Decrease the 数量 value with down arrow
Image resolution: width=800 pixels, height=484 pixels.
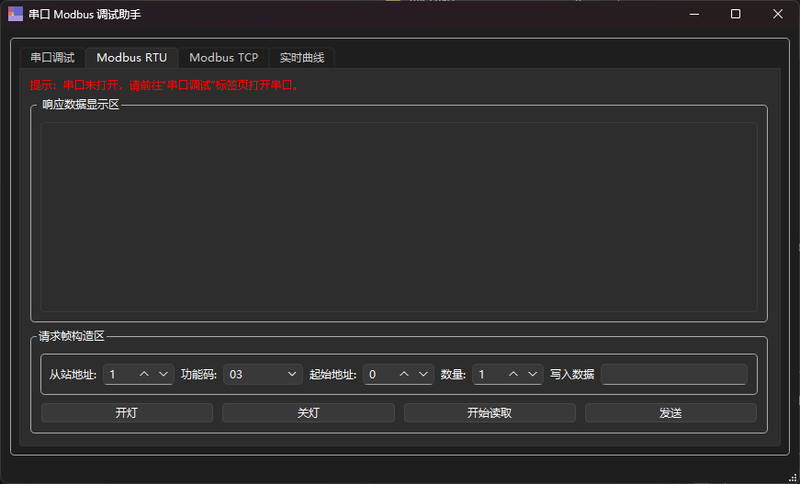[x=532, y=374]
